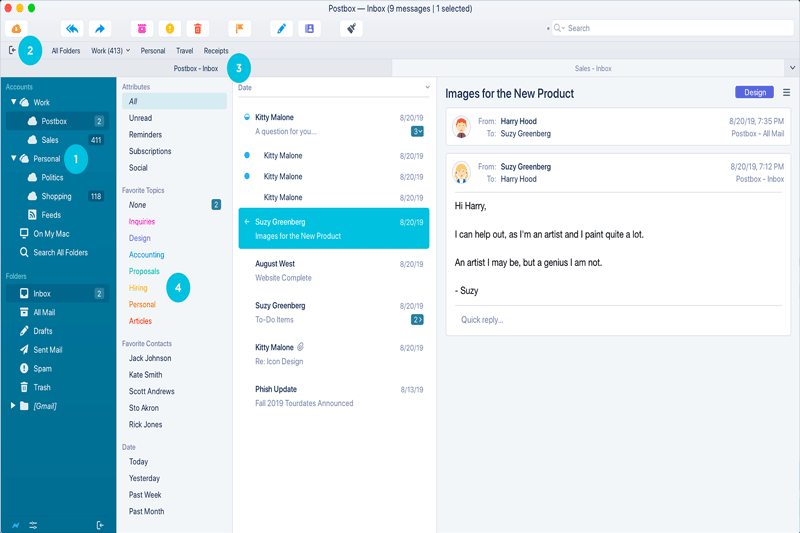Archive the message with the pink icon
Screen dimensions: 800x533
(x=143, y=29)
